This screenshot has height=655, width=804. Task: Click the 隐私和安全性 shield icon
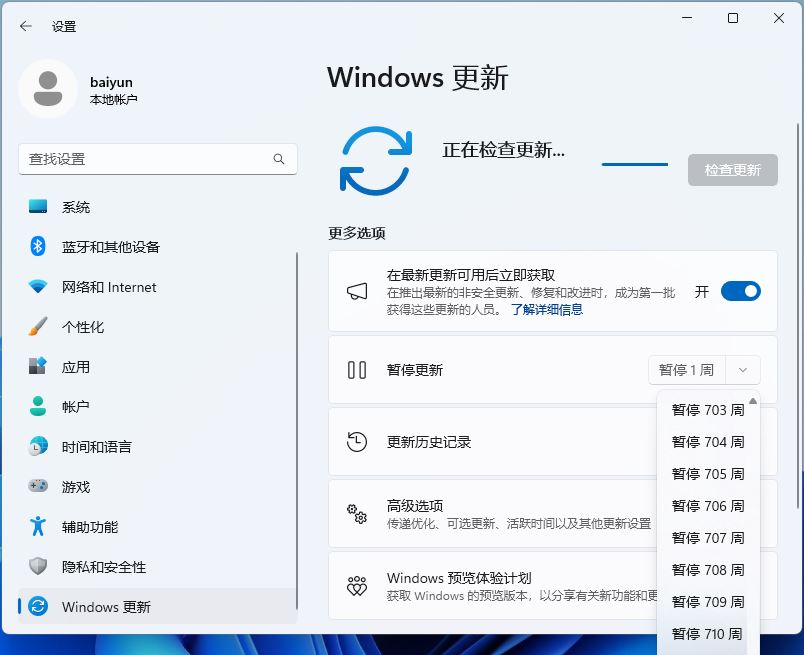click(38, 566)
